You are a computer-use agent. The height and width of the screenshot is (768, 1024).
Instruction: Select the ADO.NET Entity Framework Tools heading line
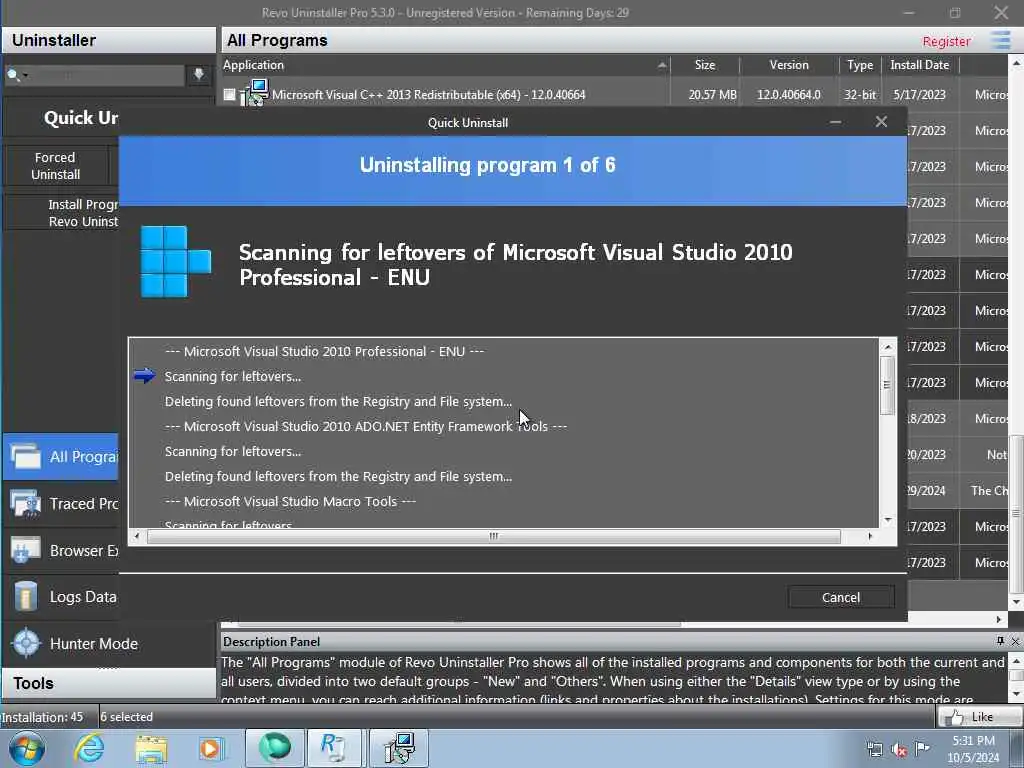(x=366, y=426)
